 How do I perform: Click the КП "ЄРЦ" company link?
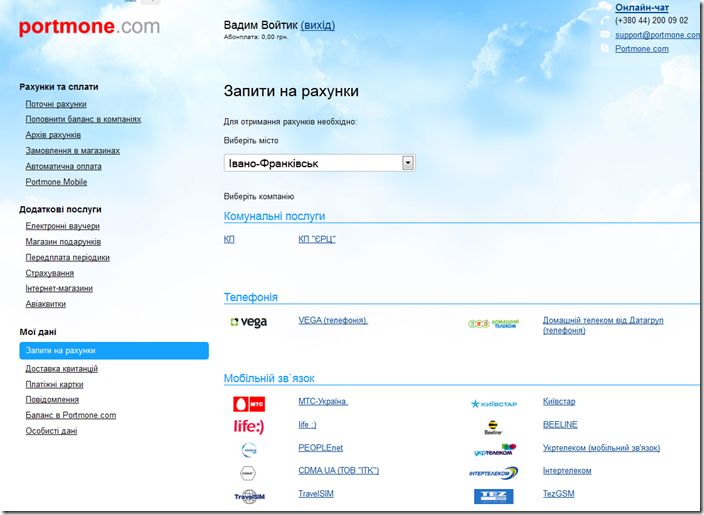click(x=317, y=240)
